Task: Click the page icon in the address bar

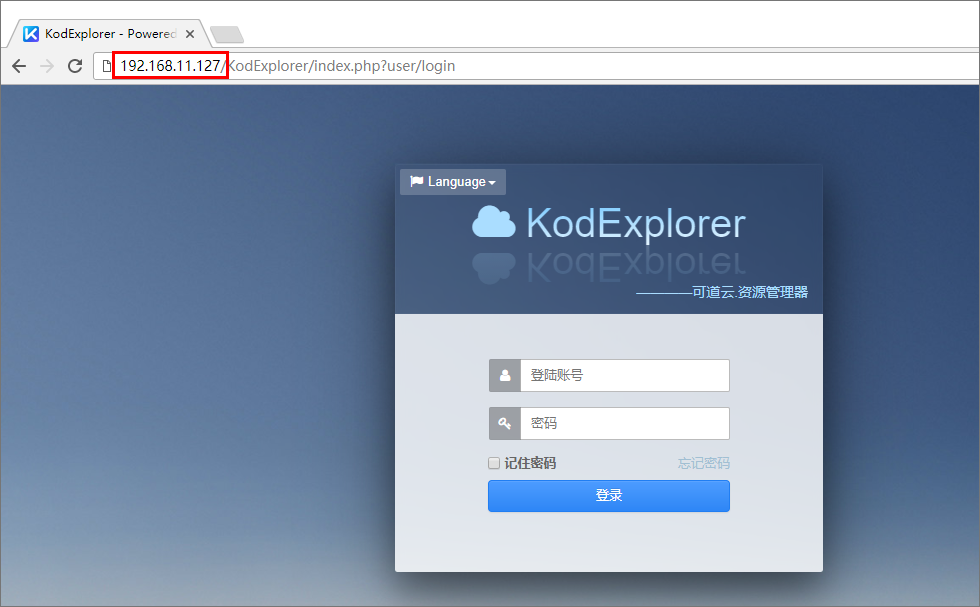Action: coord(105,65)
